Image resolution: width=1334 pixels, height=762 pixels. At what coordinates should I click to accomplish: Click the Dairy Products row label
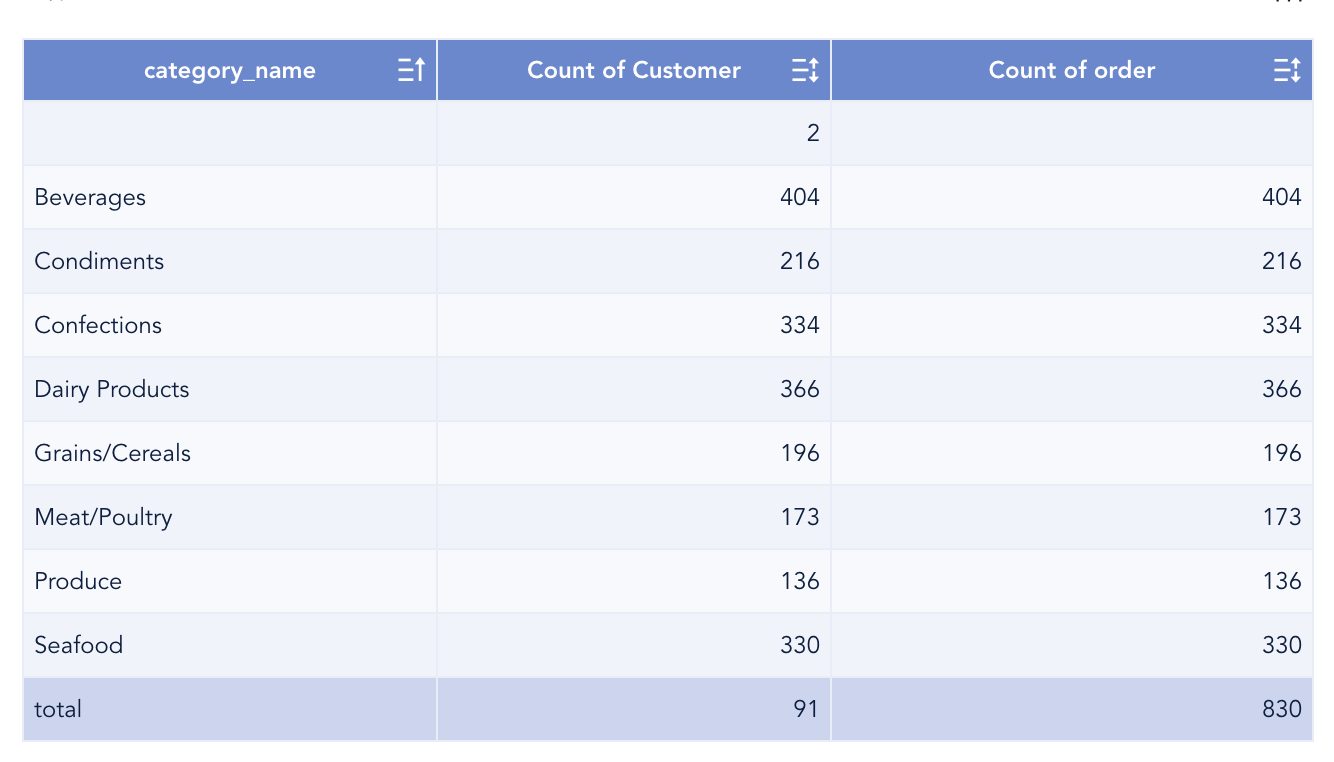point(112,389)
